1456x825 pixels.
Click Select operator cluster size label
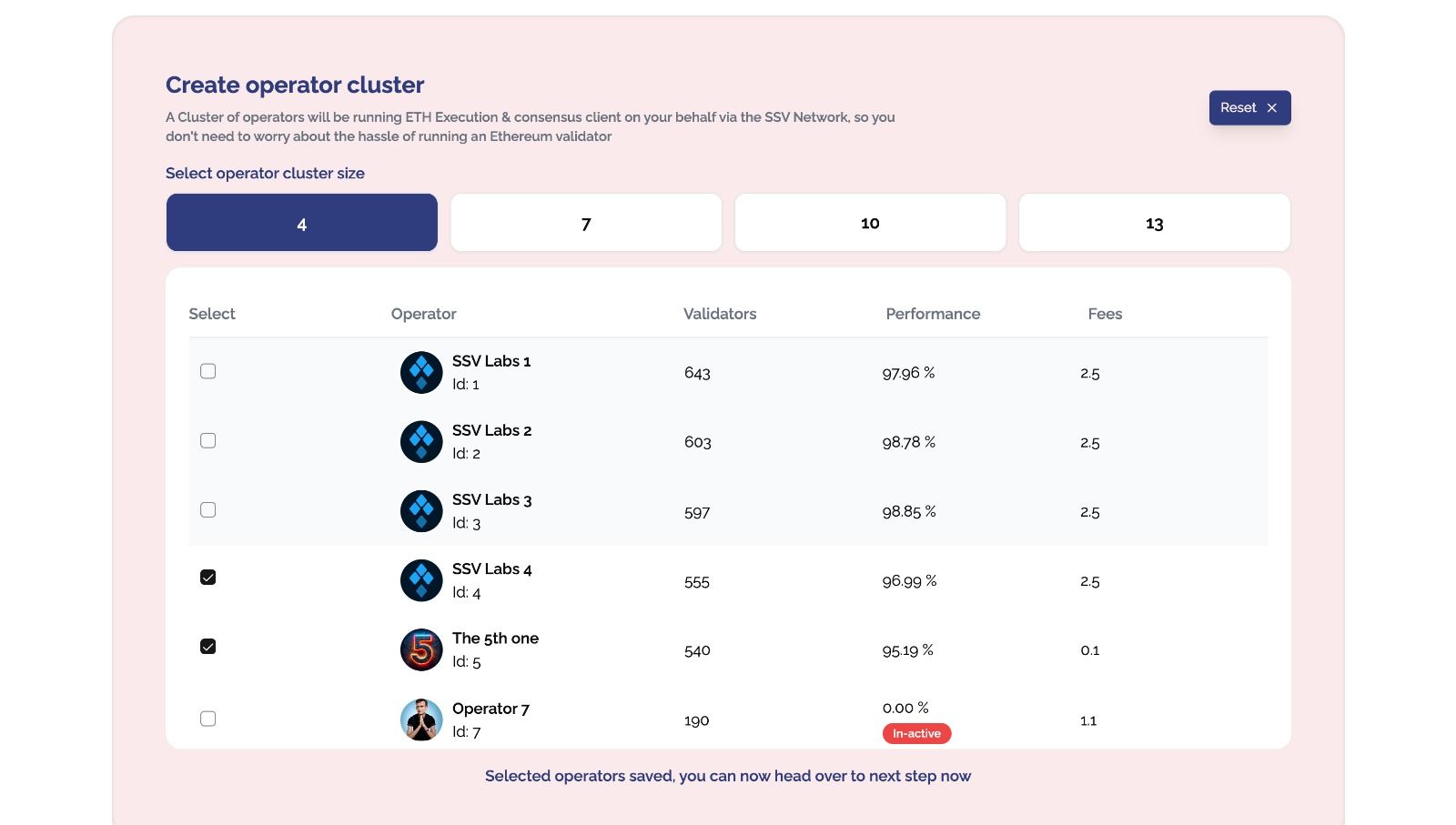[265, 173]
